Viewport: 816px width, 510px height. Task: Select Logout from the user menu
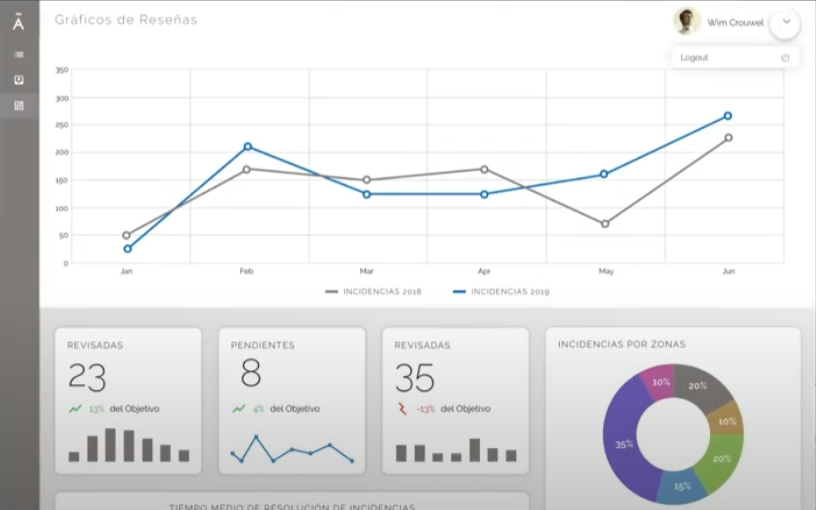(695, 58)
